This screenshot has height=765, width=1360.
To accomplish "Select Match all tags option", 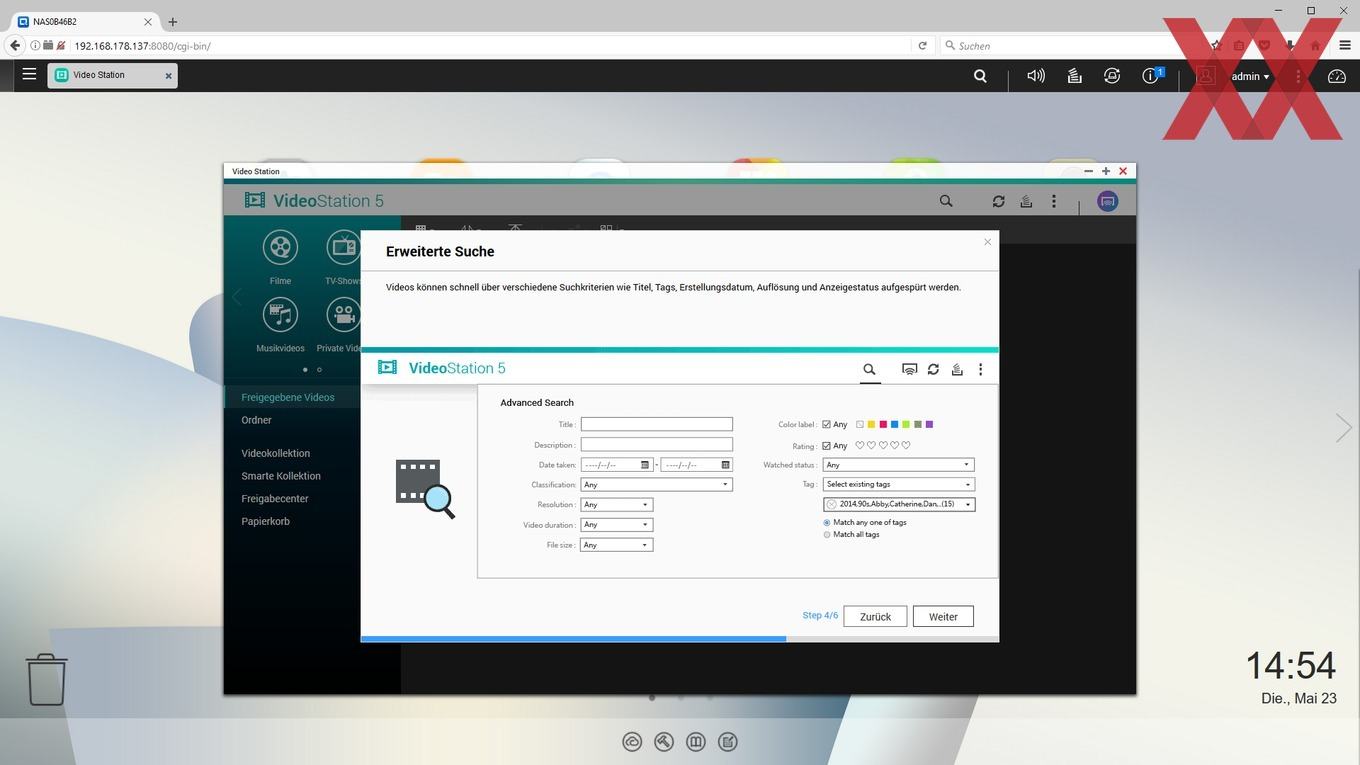I will pos(826,534).
